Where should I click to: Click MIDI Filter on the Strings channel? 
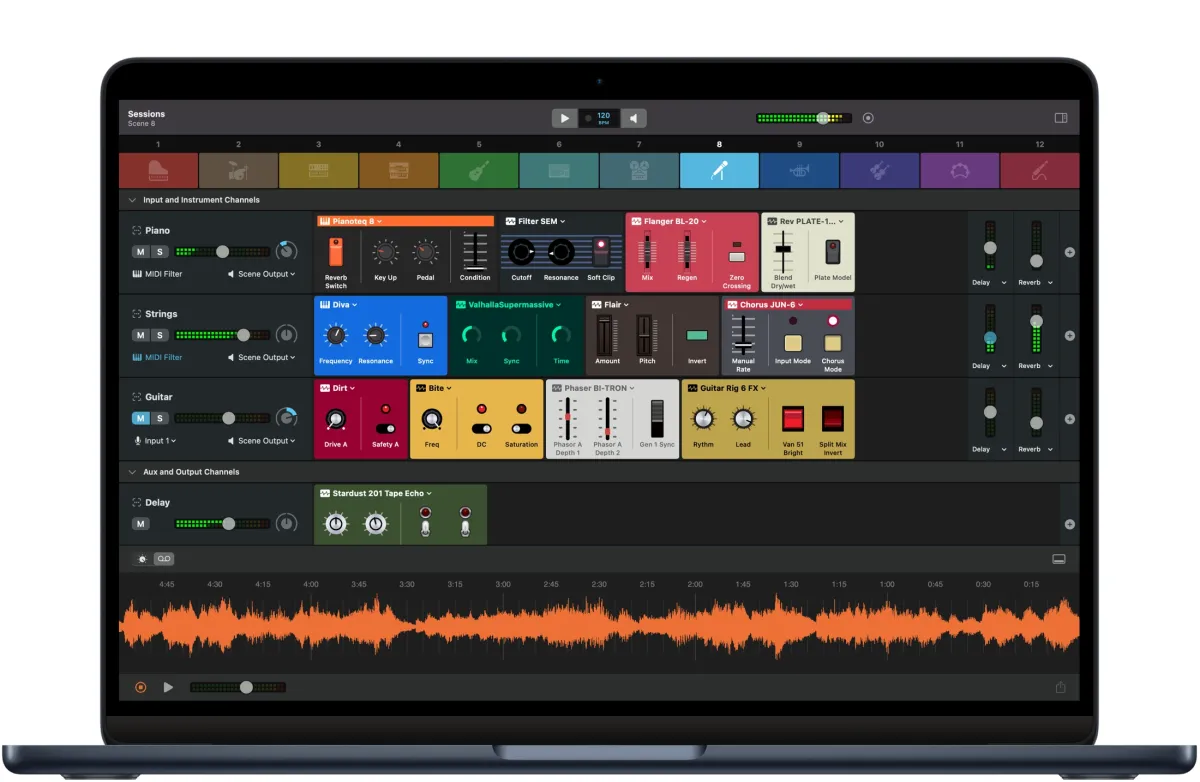tap(158, 357)
